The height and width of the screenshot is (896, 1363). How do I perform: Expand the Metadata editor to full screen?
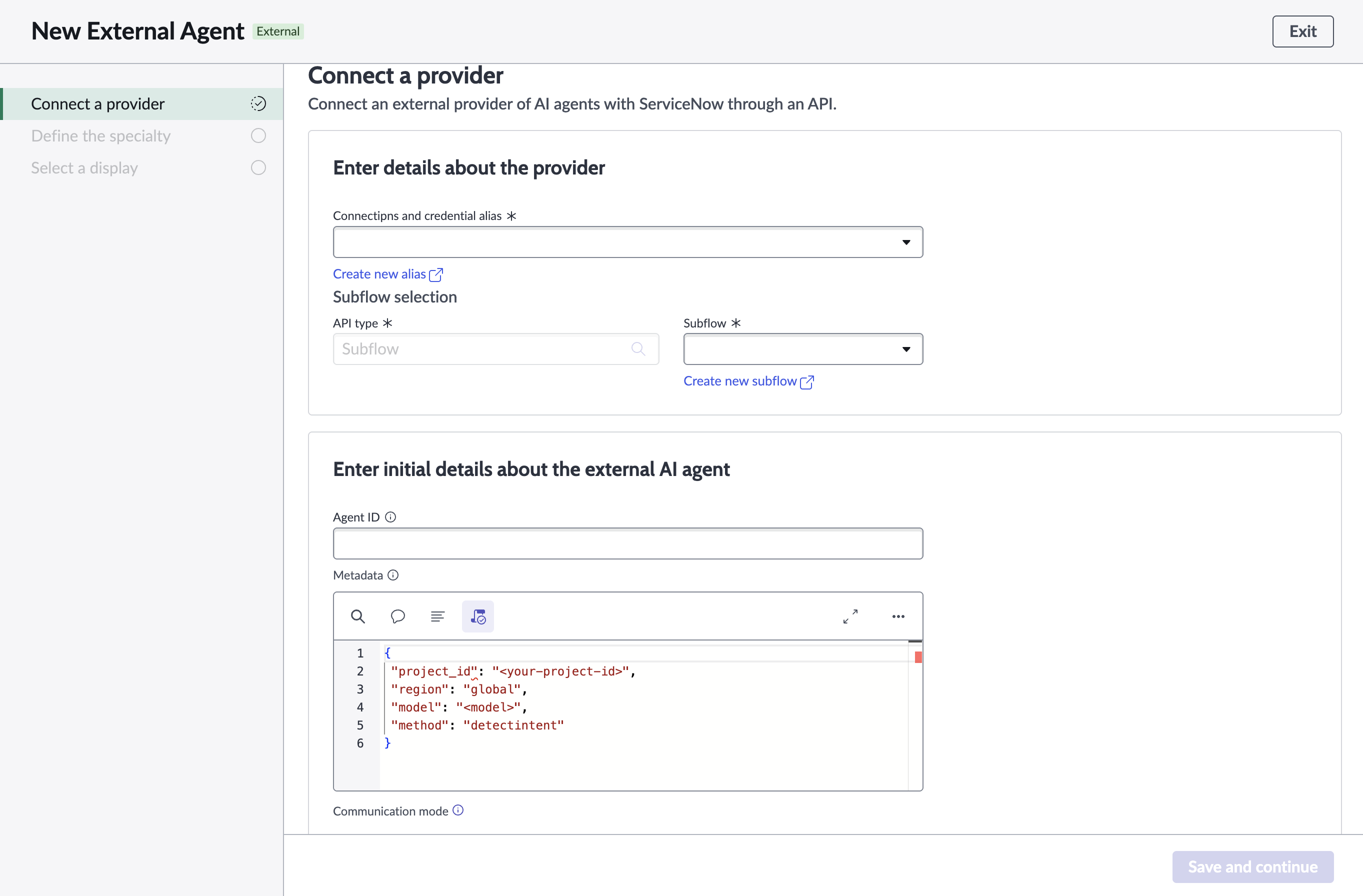[850, 616]
